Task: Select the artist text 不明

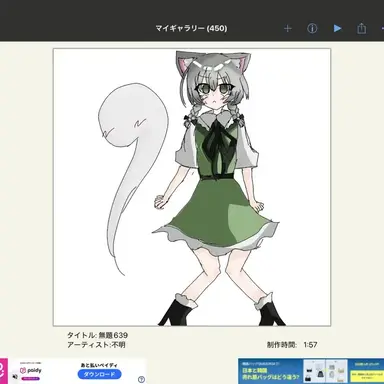Action: pos(118,345)
